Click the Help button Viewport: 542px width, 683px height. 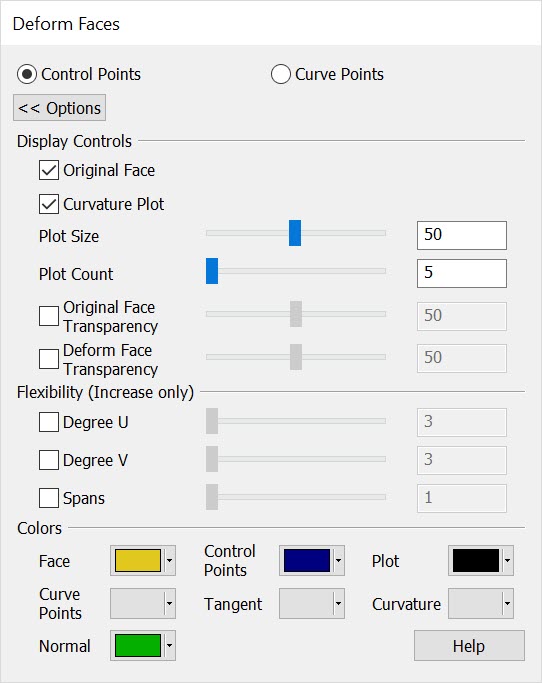pyautogui.click(x=469, y=646)
